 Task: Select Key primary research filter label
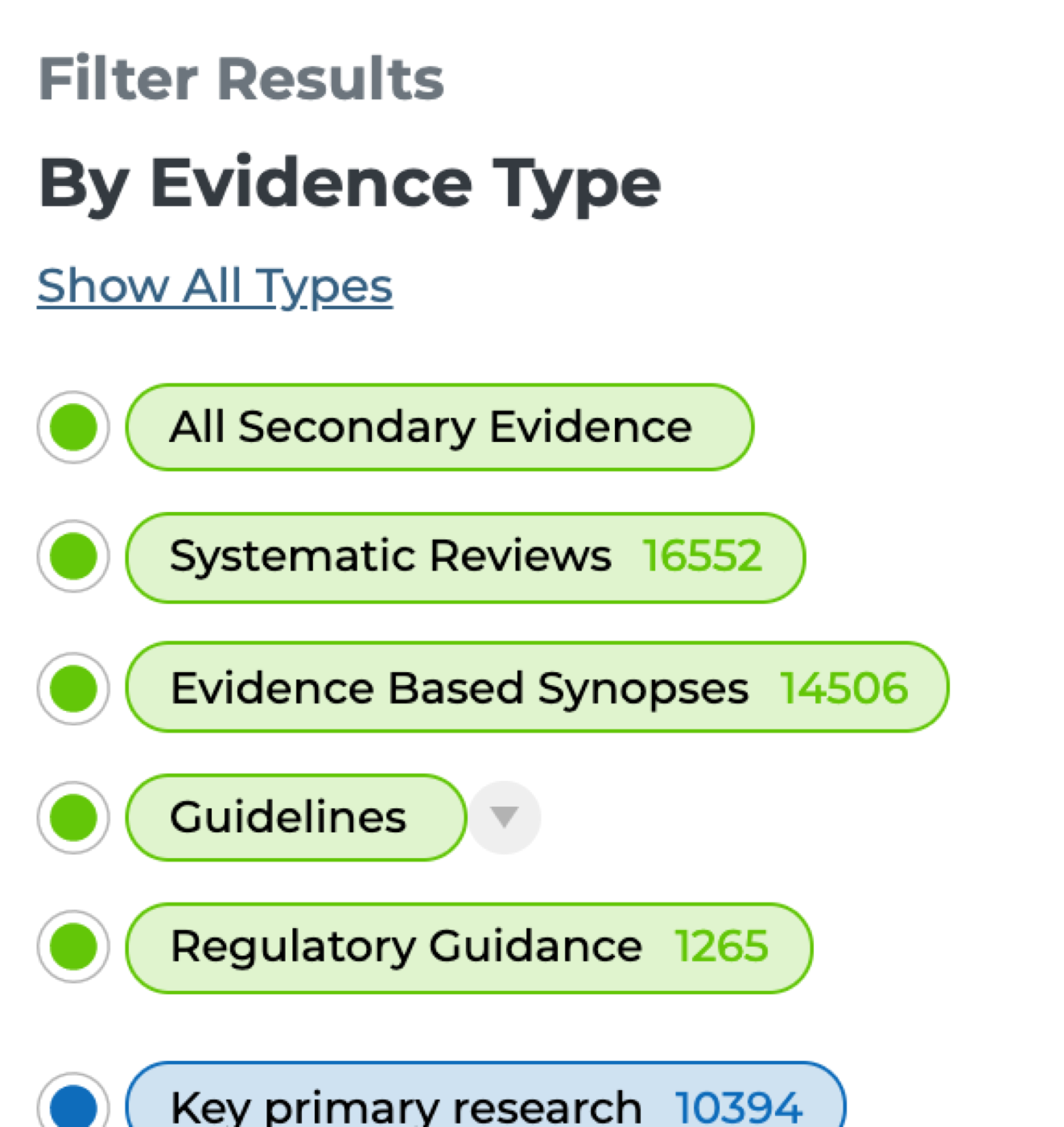[406, 1106]
